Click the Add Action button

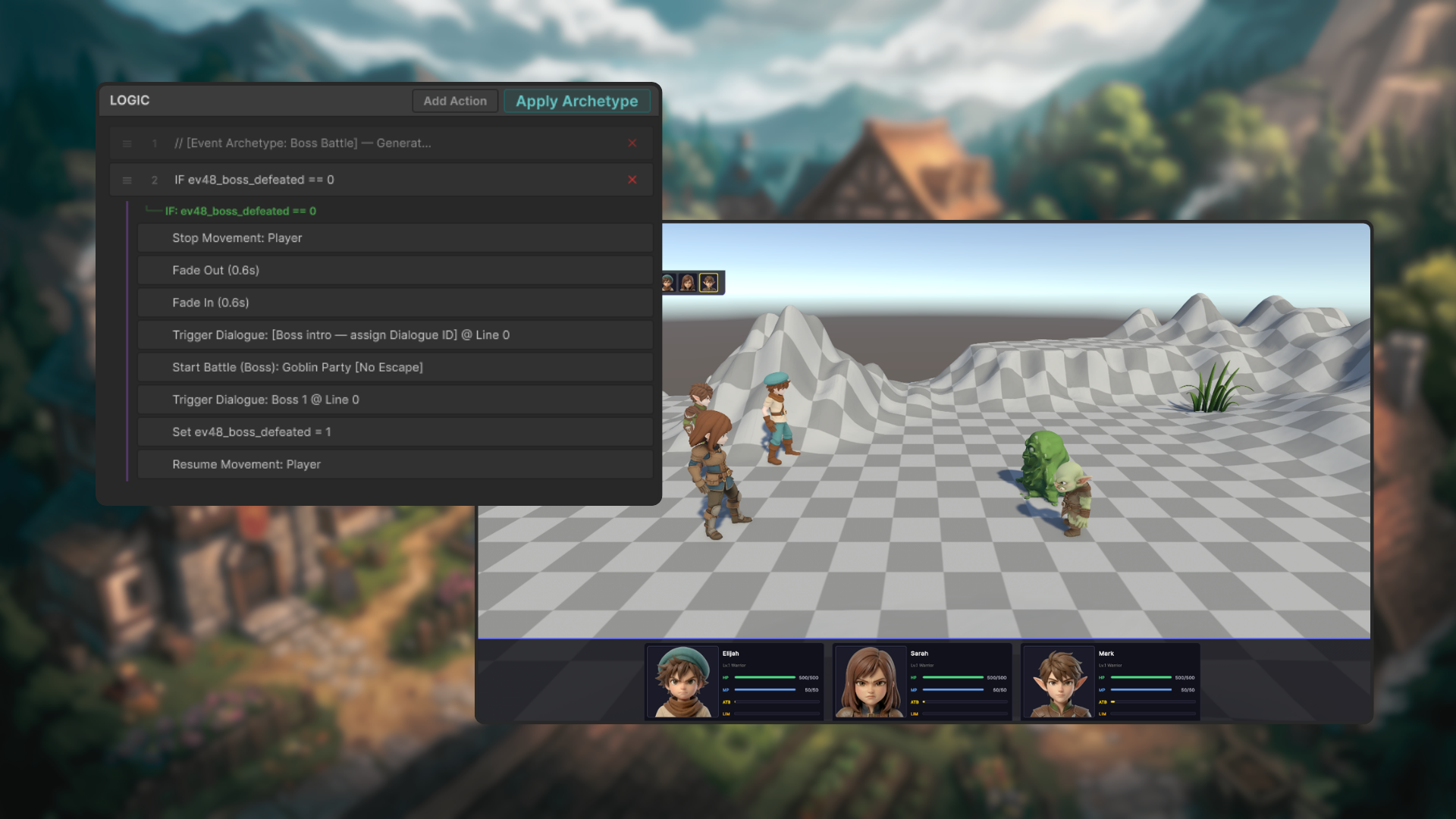pos(455,101)
